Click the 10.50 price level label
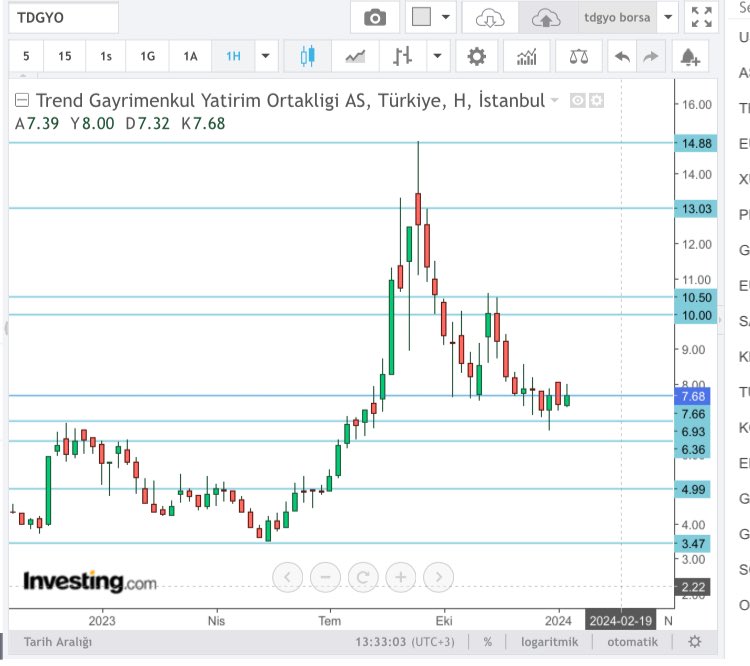This screenshot has width=750, height=666. [696, 298]
